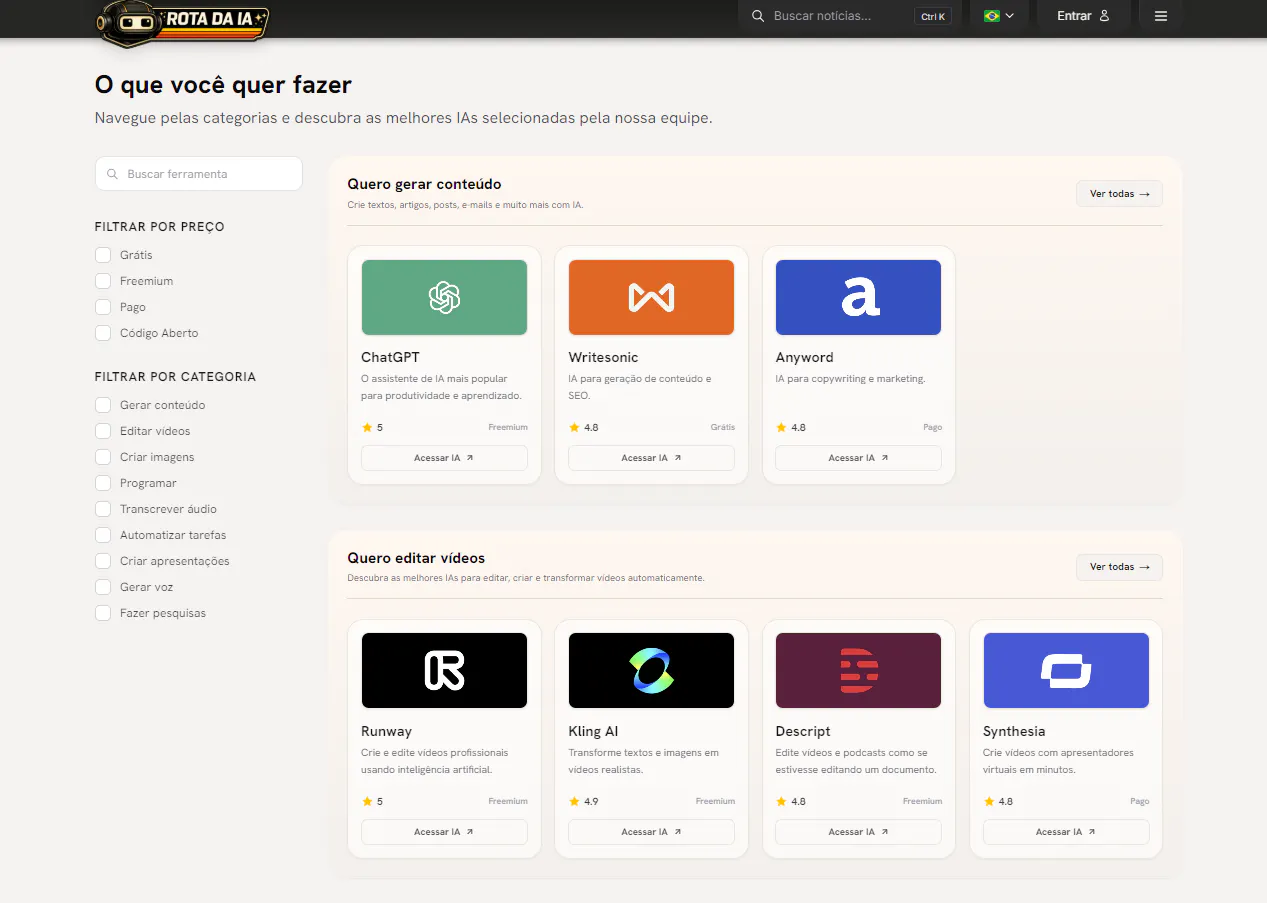Click the star icon on Writesonic card
This screenshot has height=903, width=1267.
574,427
